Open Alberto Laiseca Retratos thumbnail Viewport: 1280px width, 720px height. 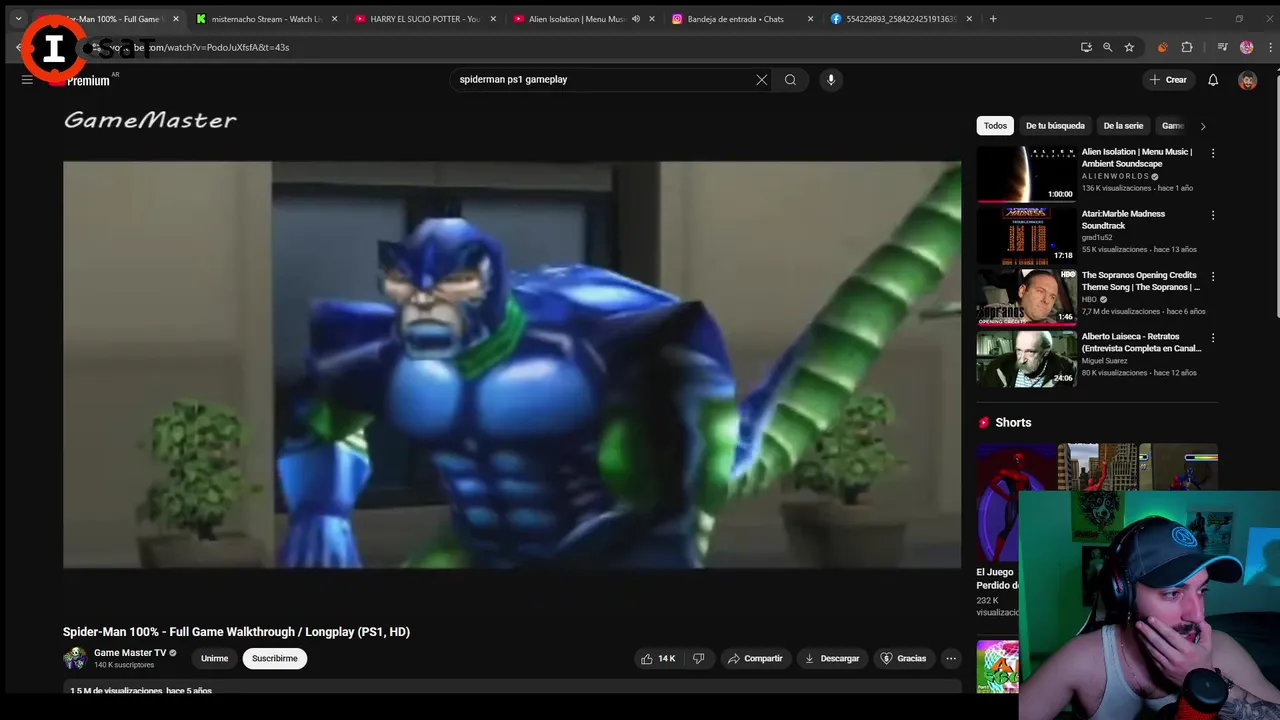[x=1026, y=358]
